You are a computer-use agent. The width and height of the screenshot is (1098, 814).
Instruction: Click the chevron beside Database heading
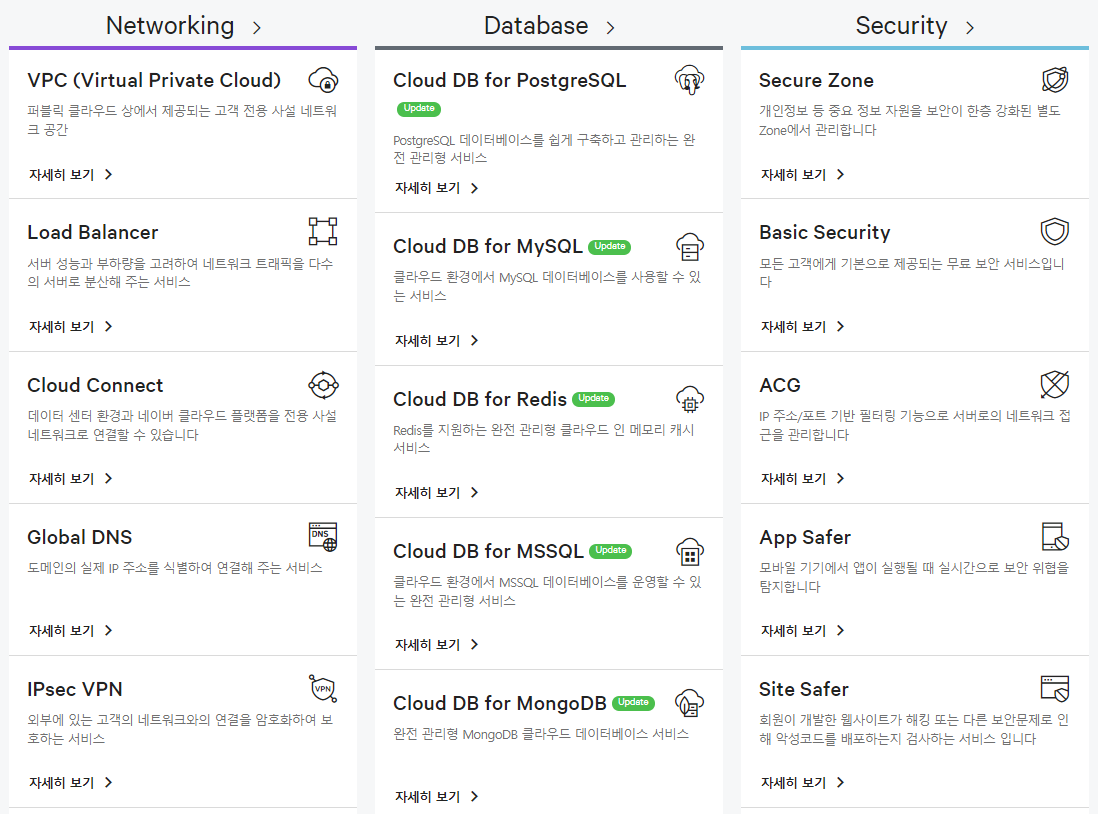click(x=611, y=28)
